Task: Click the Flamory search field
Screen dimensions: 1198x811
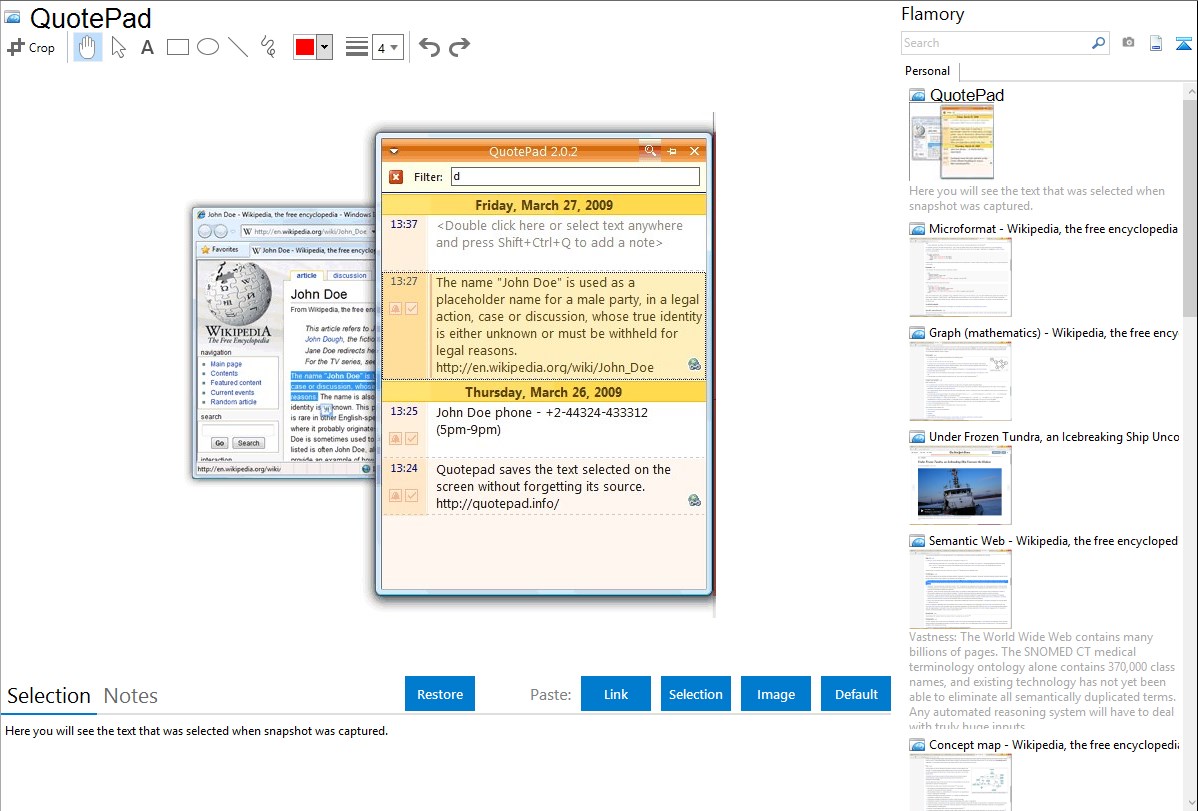Action: (996, 43)
